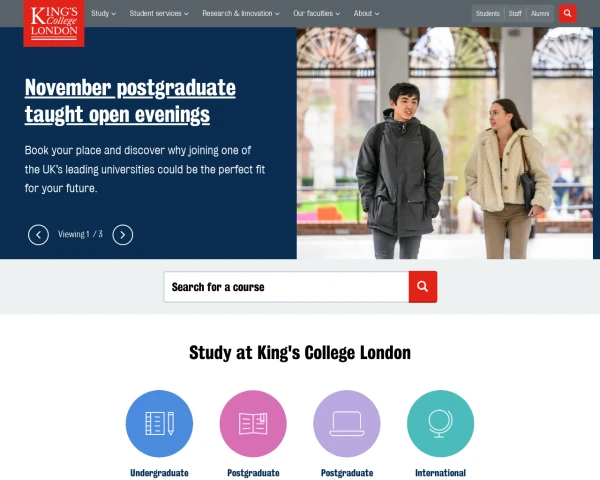Go to the Students portal link
The width and height of the screenshot is (600, 480).
(x=488, y=14)
